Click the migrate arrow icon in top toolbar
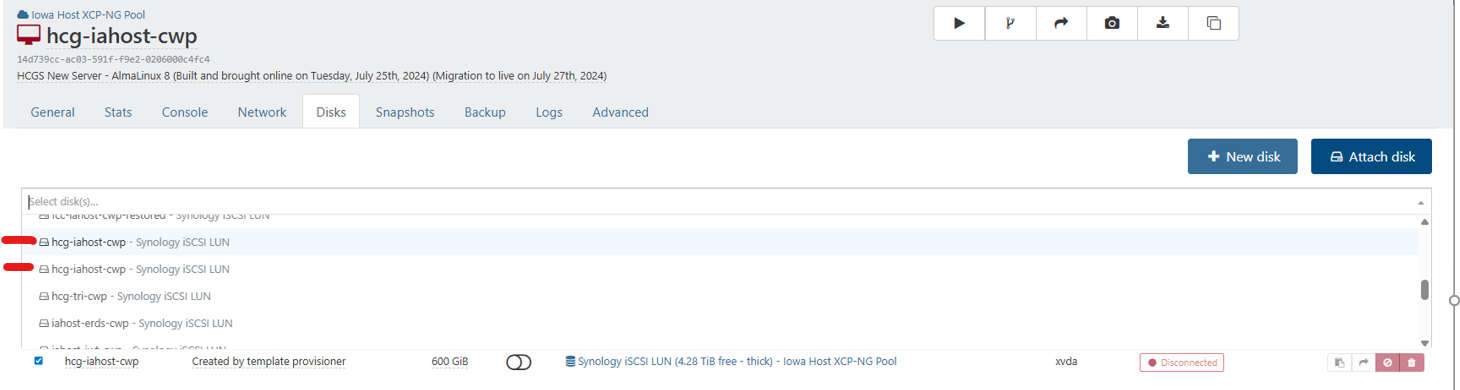1460x390 pixels. pyautogui.click(x=1061, y=23)
